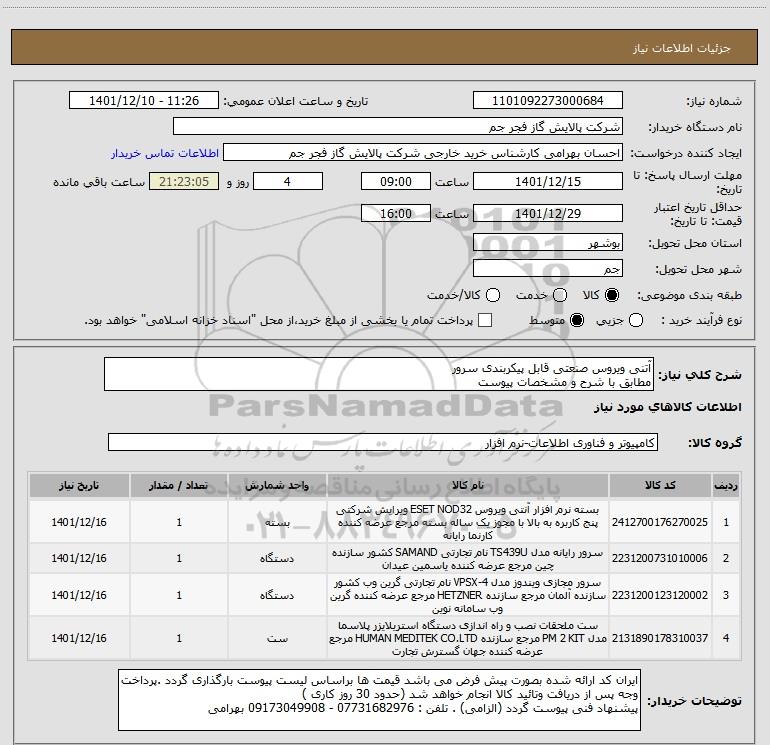The width and height of the screenshot is (770, 745).
Task: Click the نام کالا column header
Action: (468, 486)
